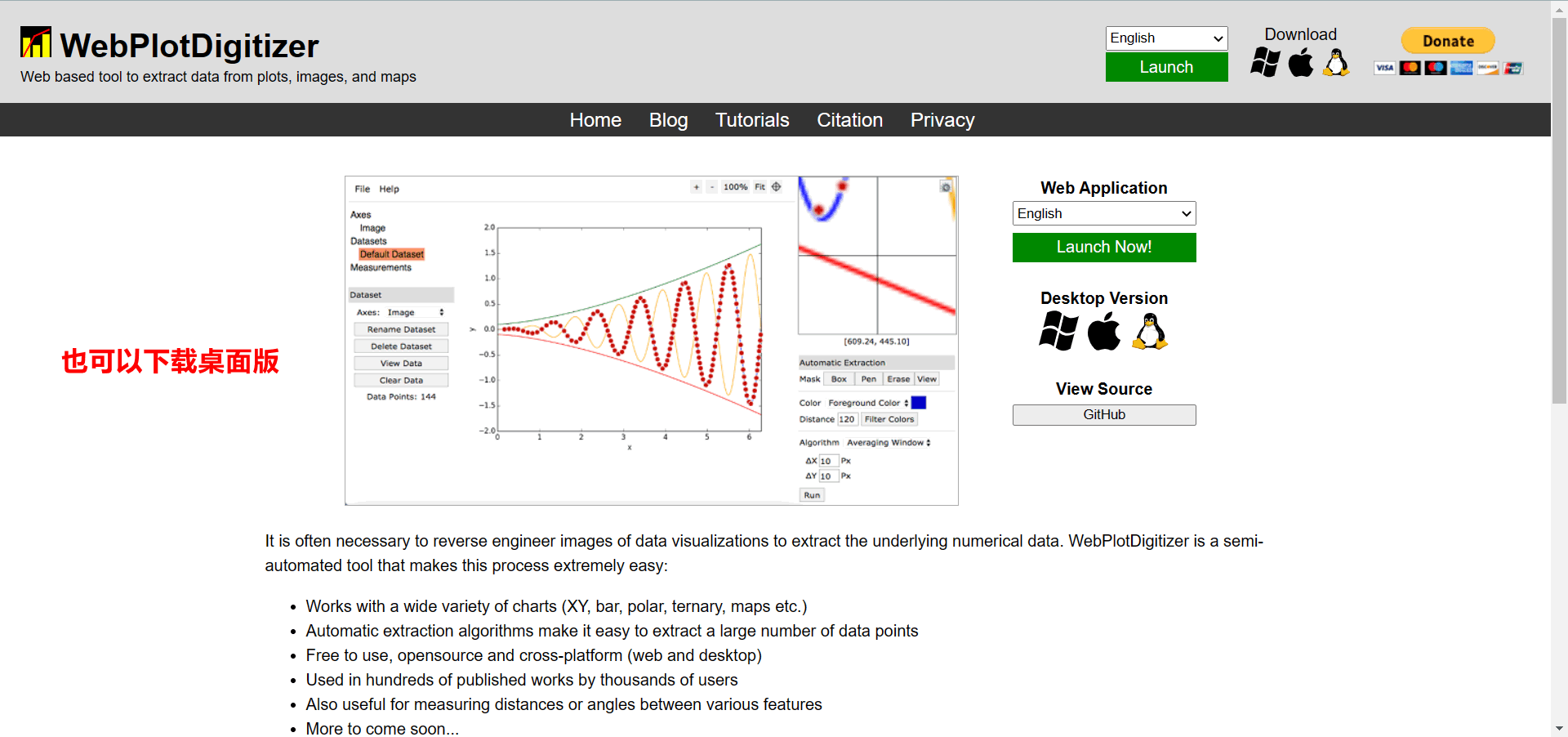This screenshot has height=737, width=1568.
Task: Click the Download heading link
Action: [x=1300, y=34]
